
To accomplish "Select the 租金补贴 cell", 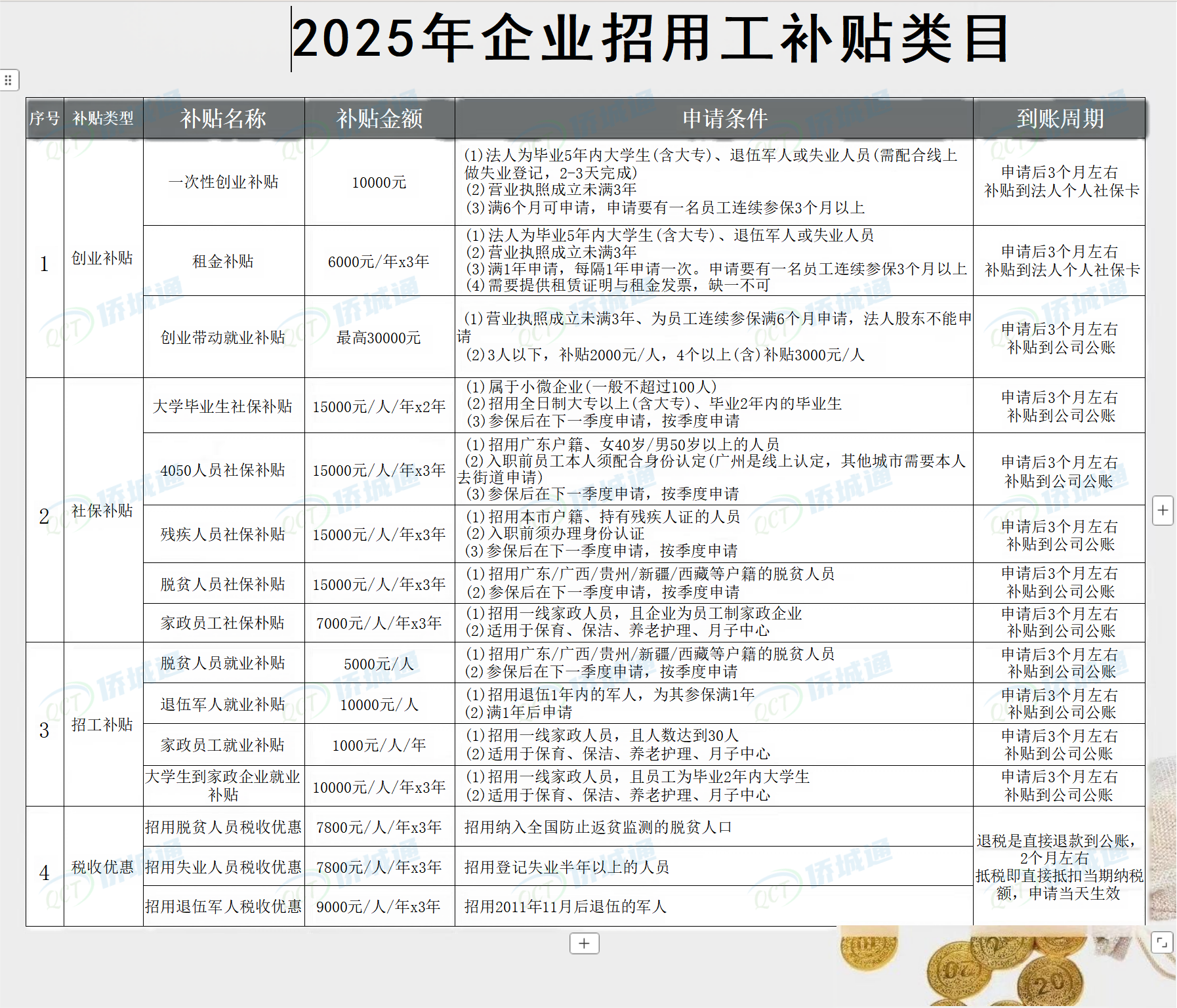I will 224,260.
